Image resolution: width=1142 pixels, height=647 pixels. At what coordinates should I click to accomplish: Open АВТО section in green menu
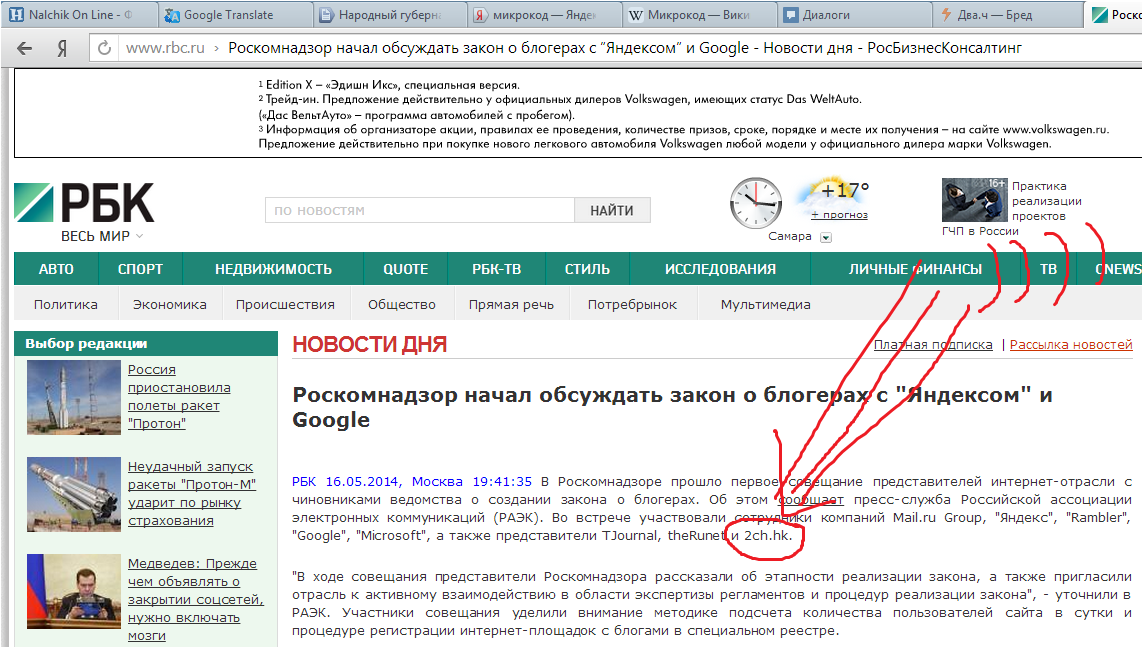coord(56,269)
